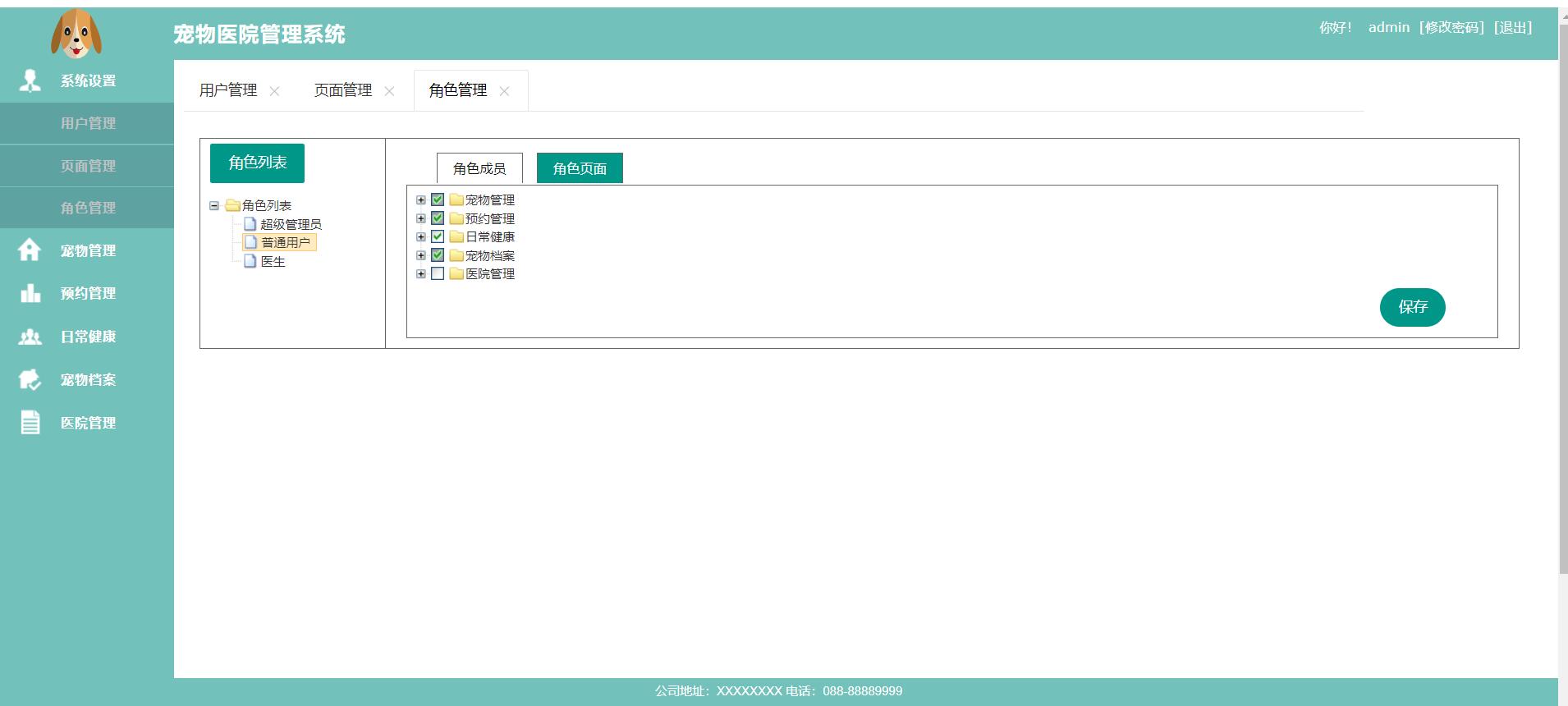The width and height of the screenshot is (1568, 706).
Task: Open the 预约管理 sidebar menu
Action: coord(87,293)
